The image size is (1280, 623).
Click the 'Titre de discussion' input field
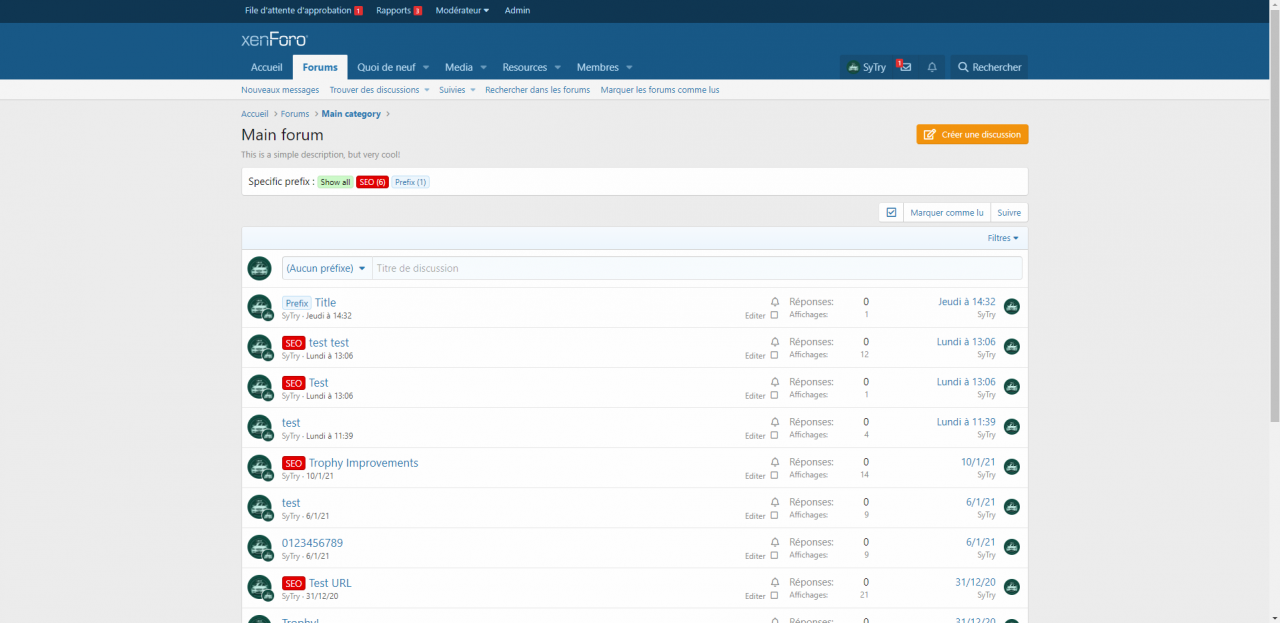pyautogui.click(x=697, y=268)
